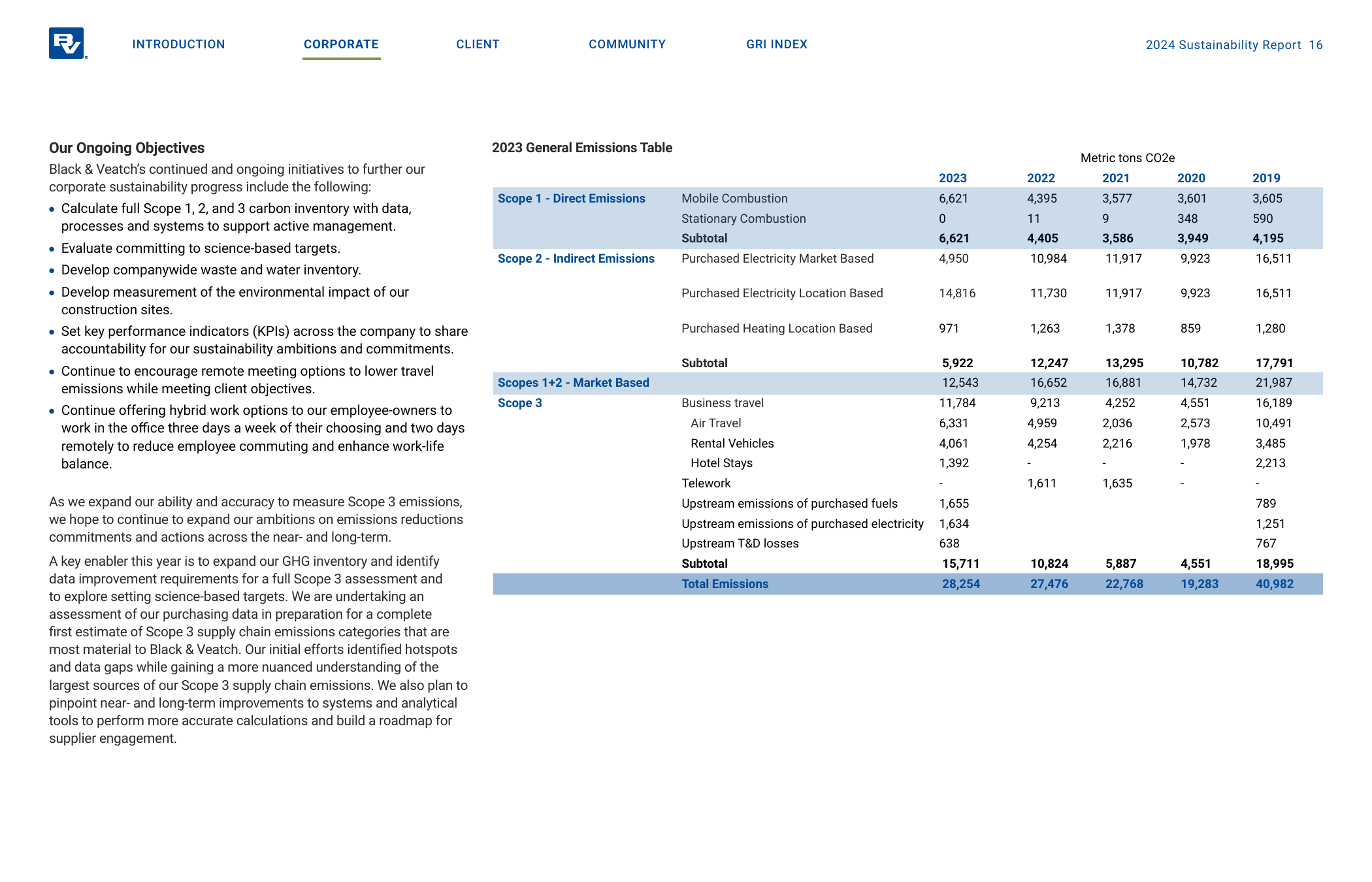This screenshot has width=1372, height=882.
Task: Select the 40,982 total value for 2019
Action: (1275, 584)
